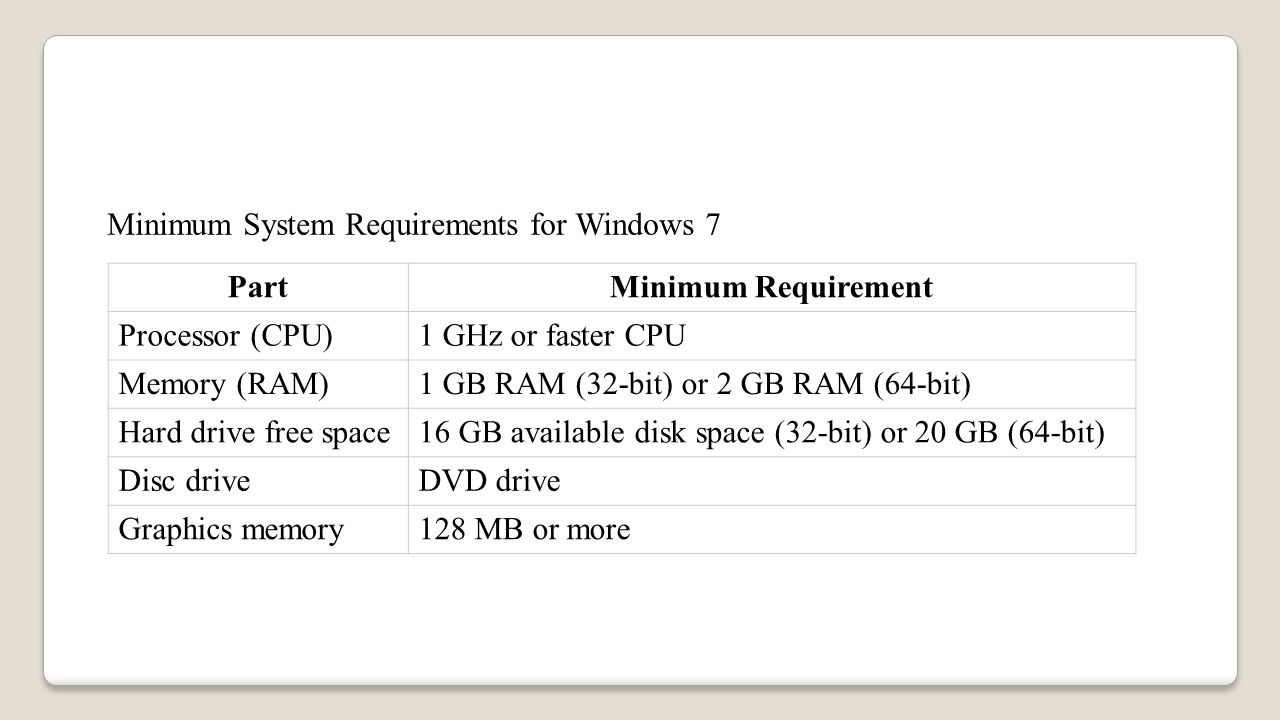The height and width of the screenshot is (720, 1280).
Task: Click the 128 MB or more cell
Action: [772, 529]
